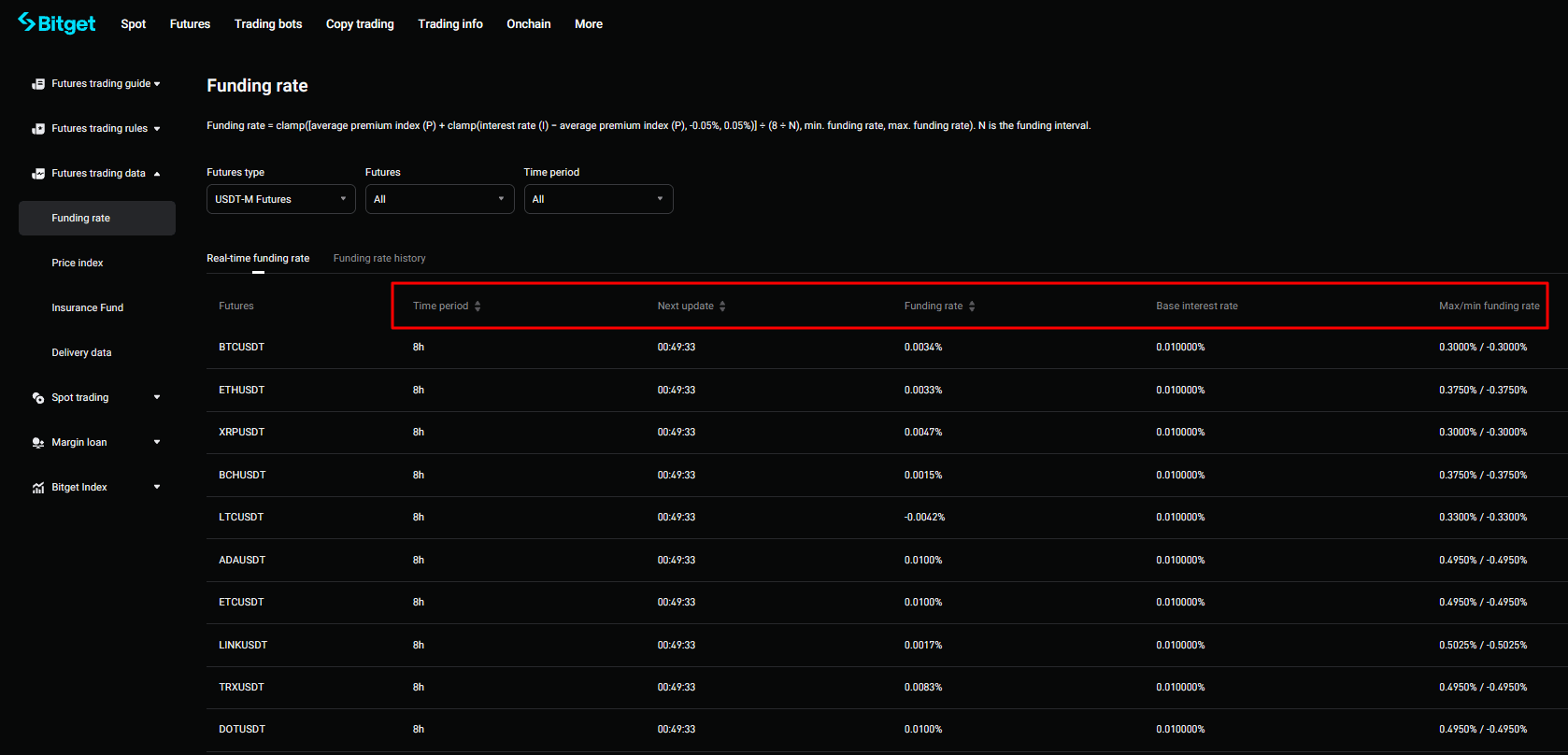Open Copy trading menu
This screenshot has height=755, width=1568.
coord(360,24)
